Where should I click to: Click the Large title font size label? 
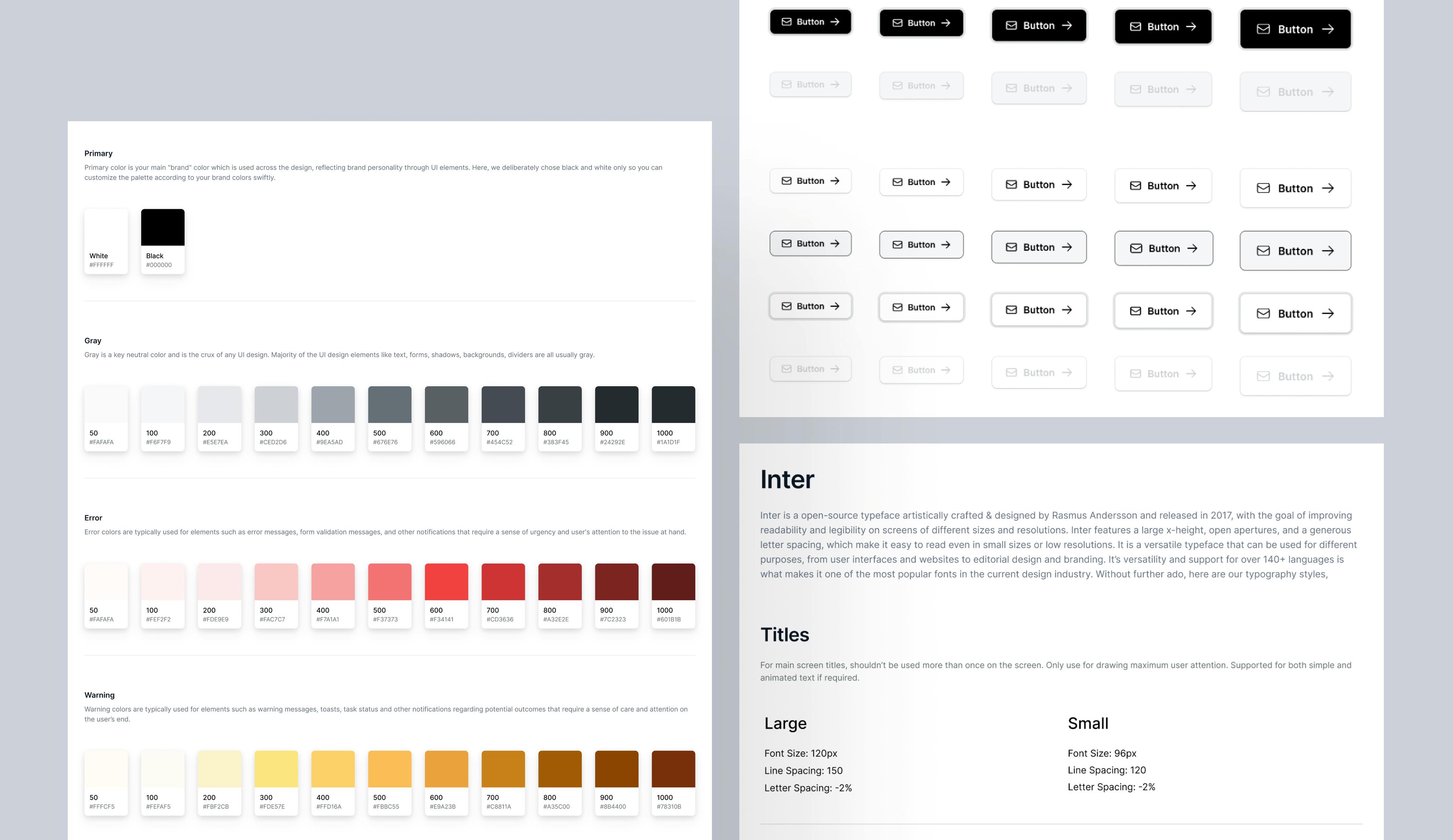[x=800, y=752]
